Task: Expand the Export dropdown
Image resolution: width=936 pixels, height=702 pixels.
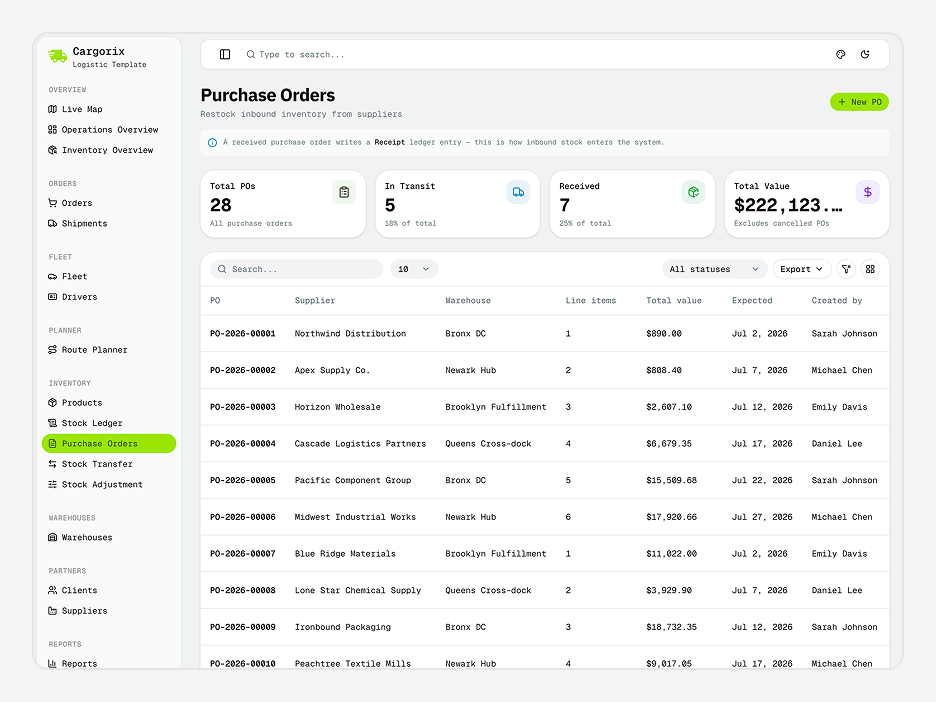Action: click(x=802, y=269)
